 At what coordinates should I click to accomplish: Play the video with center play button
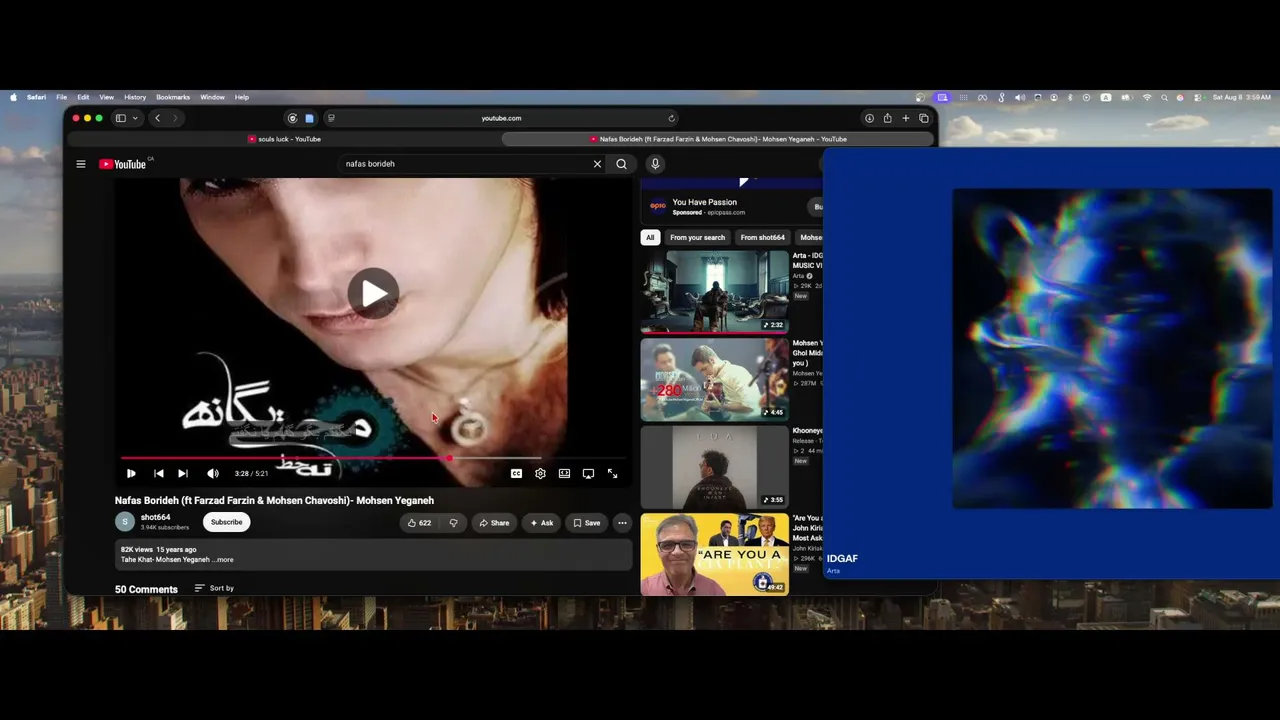pos(373,294)
